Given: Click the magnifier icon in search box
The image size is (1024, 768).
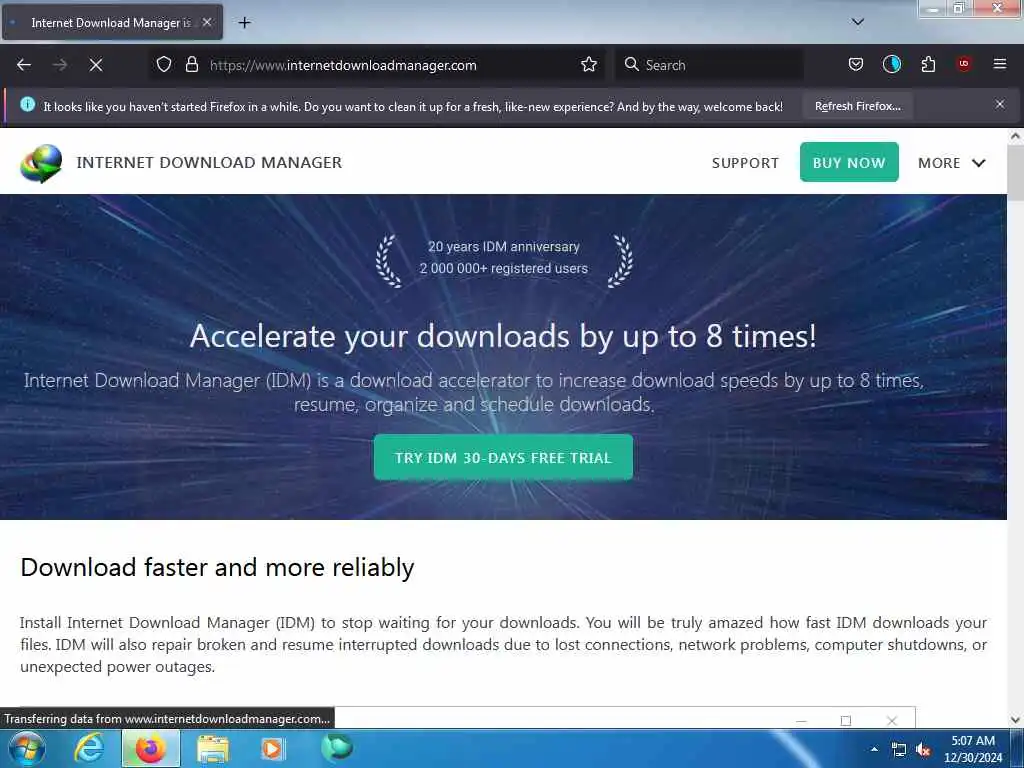Looking at the screenshot, I should pos(632,65).
